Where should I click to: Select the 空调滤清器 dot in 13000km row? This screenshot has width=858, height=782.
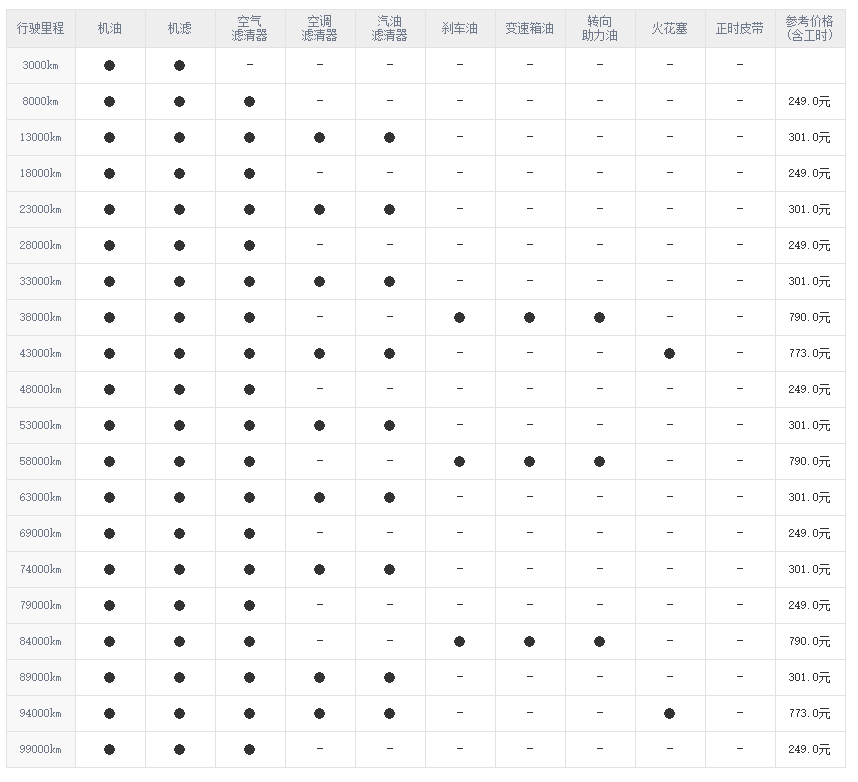(x=319, y=137)
